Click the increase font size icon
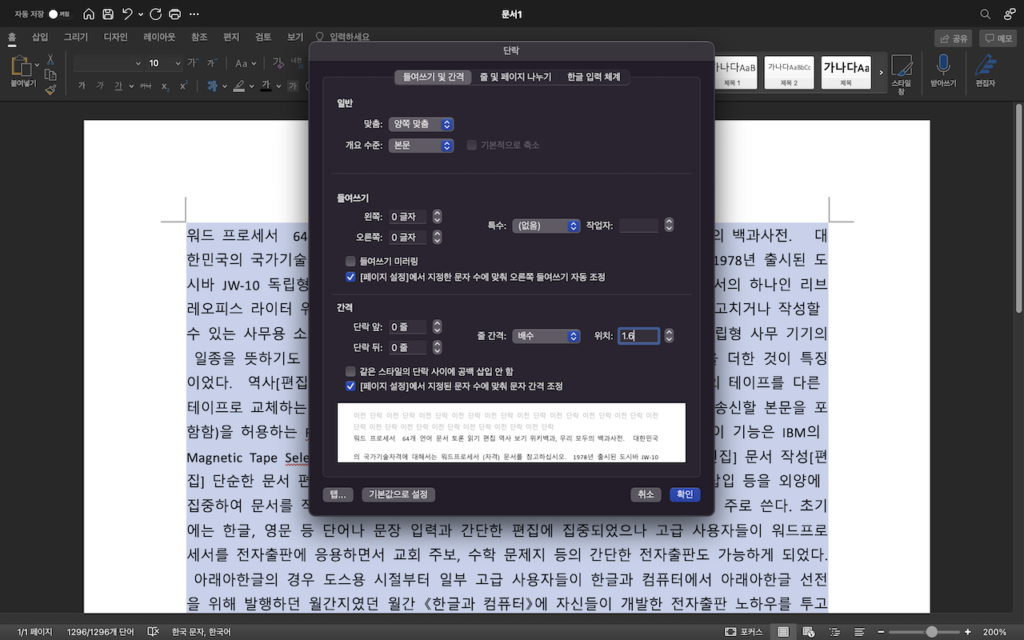Image resolution: width=1024 pixels, height=640 pixels. pyautogui.click(x=193, y=63)
